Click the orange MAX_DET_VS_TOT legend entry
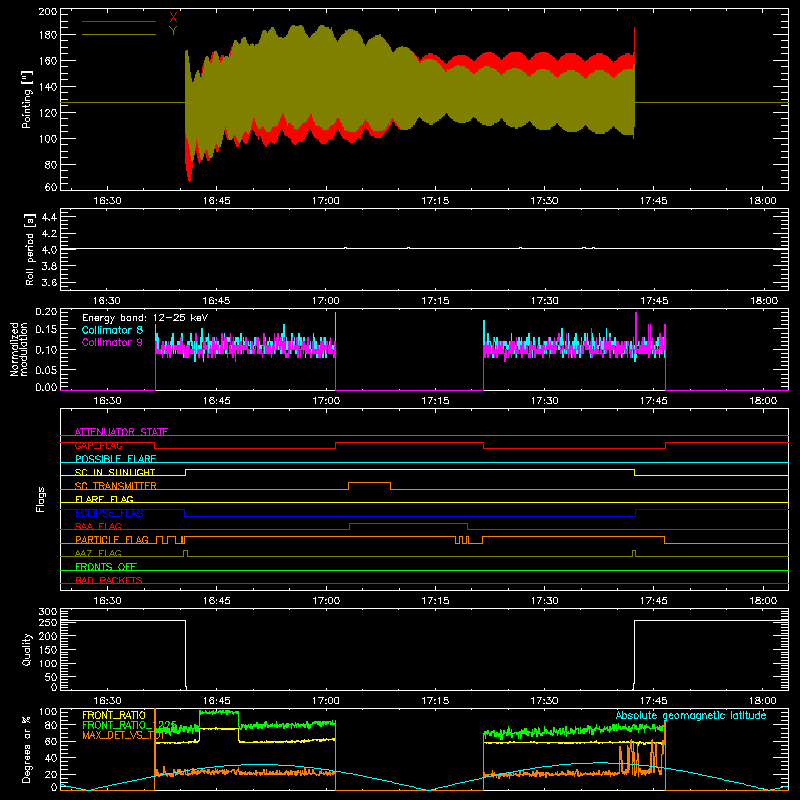The height and width of the screenshot is (800, 800). tap(123, 735)
